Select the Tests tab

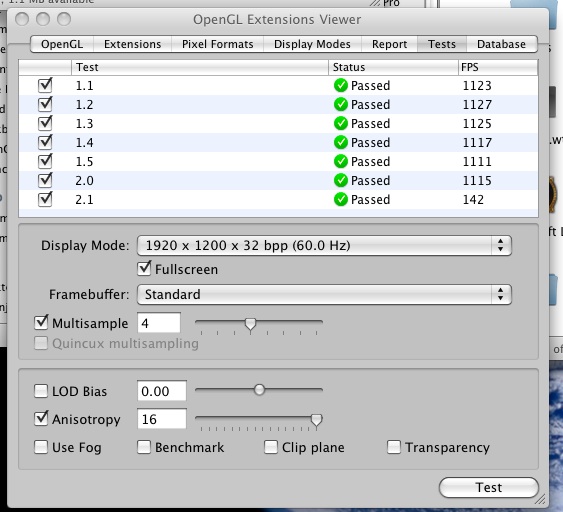coord(442,44)
